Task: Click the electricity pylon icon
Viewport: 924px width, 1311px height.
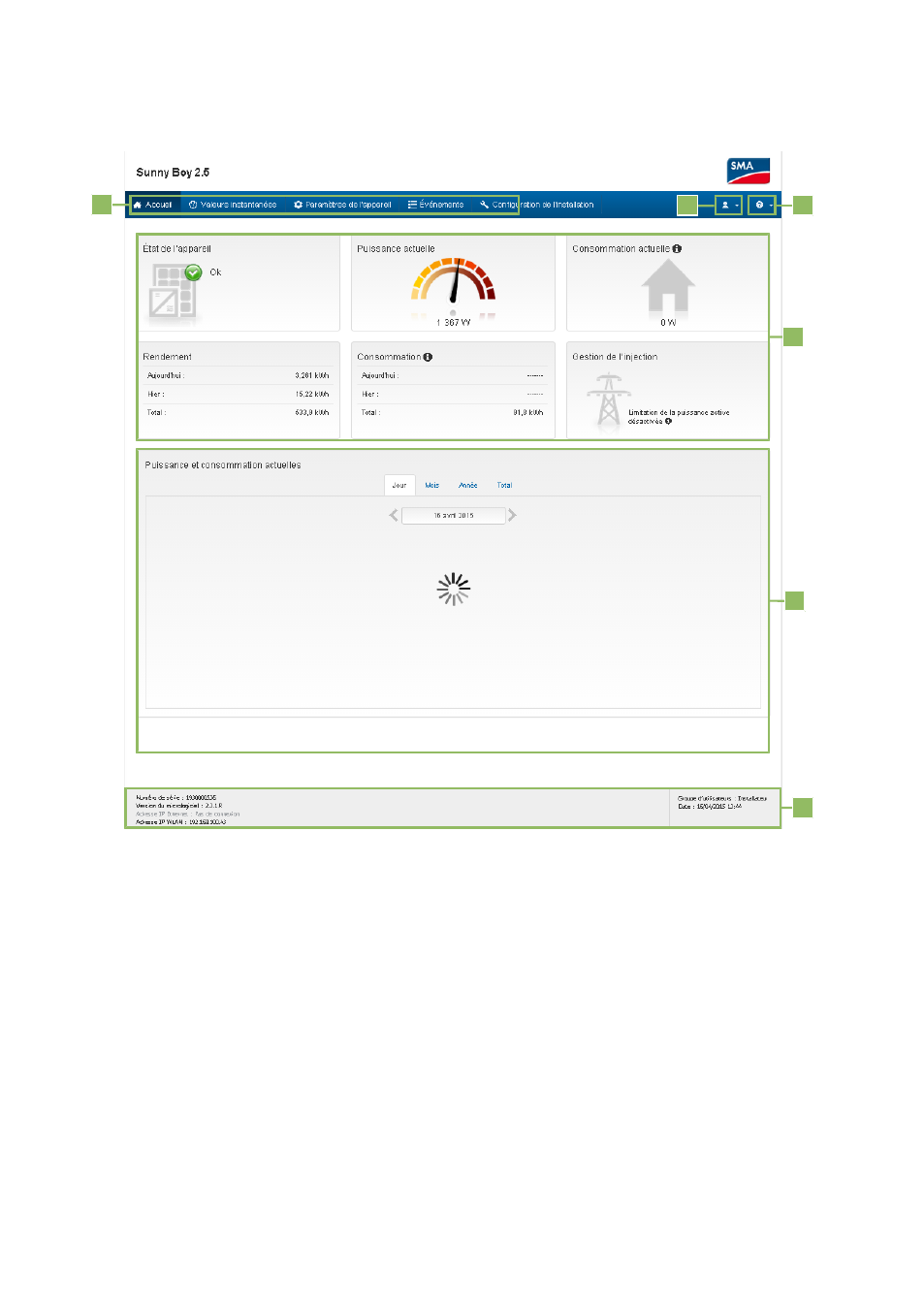Action: coord(608,400)
